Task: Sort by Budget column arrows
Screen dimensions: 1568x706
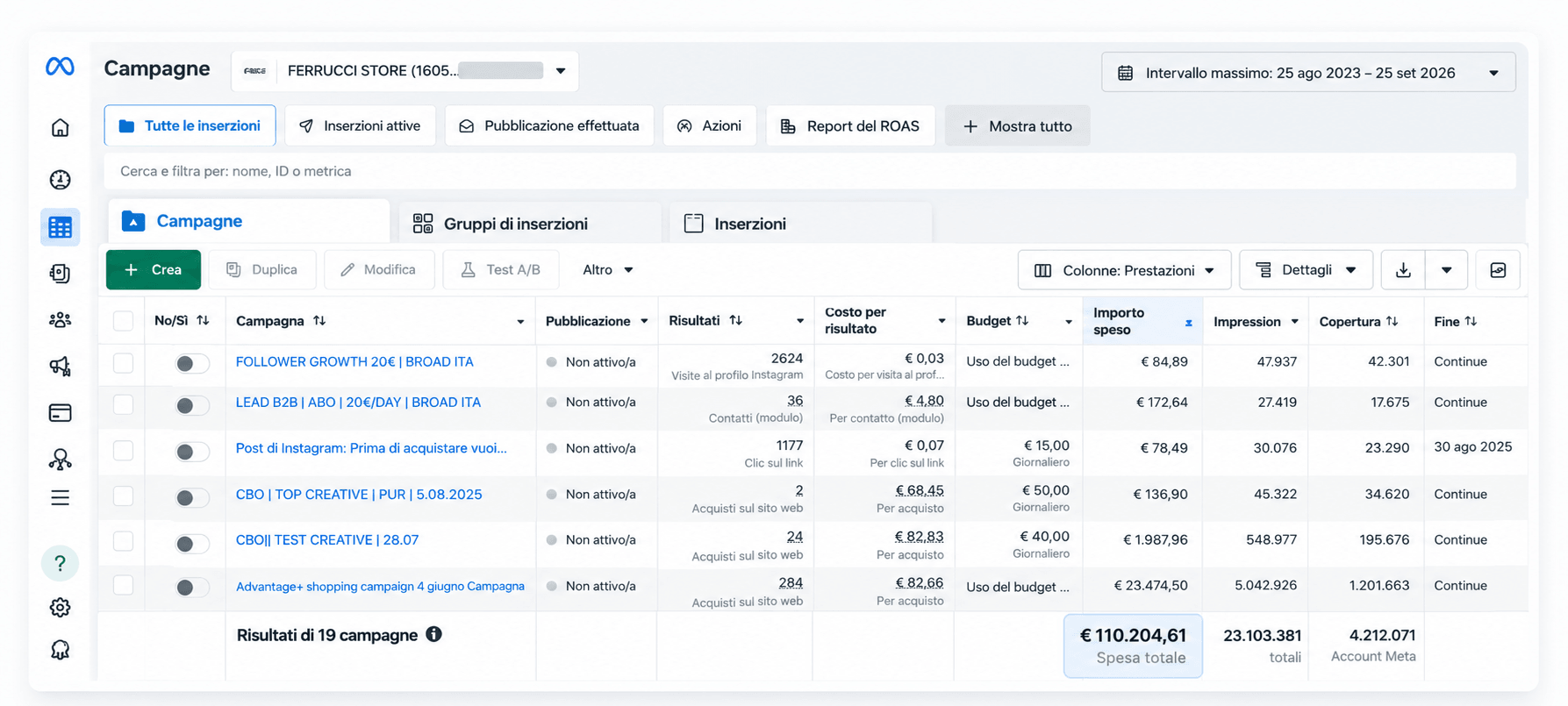Action: [1022, 321]
